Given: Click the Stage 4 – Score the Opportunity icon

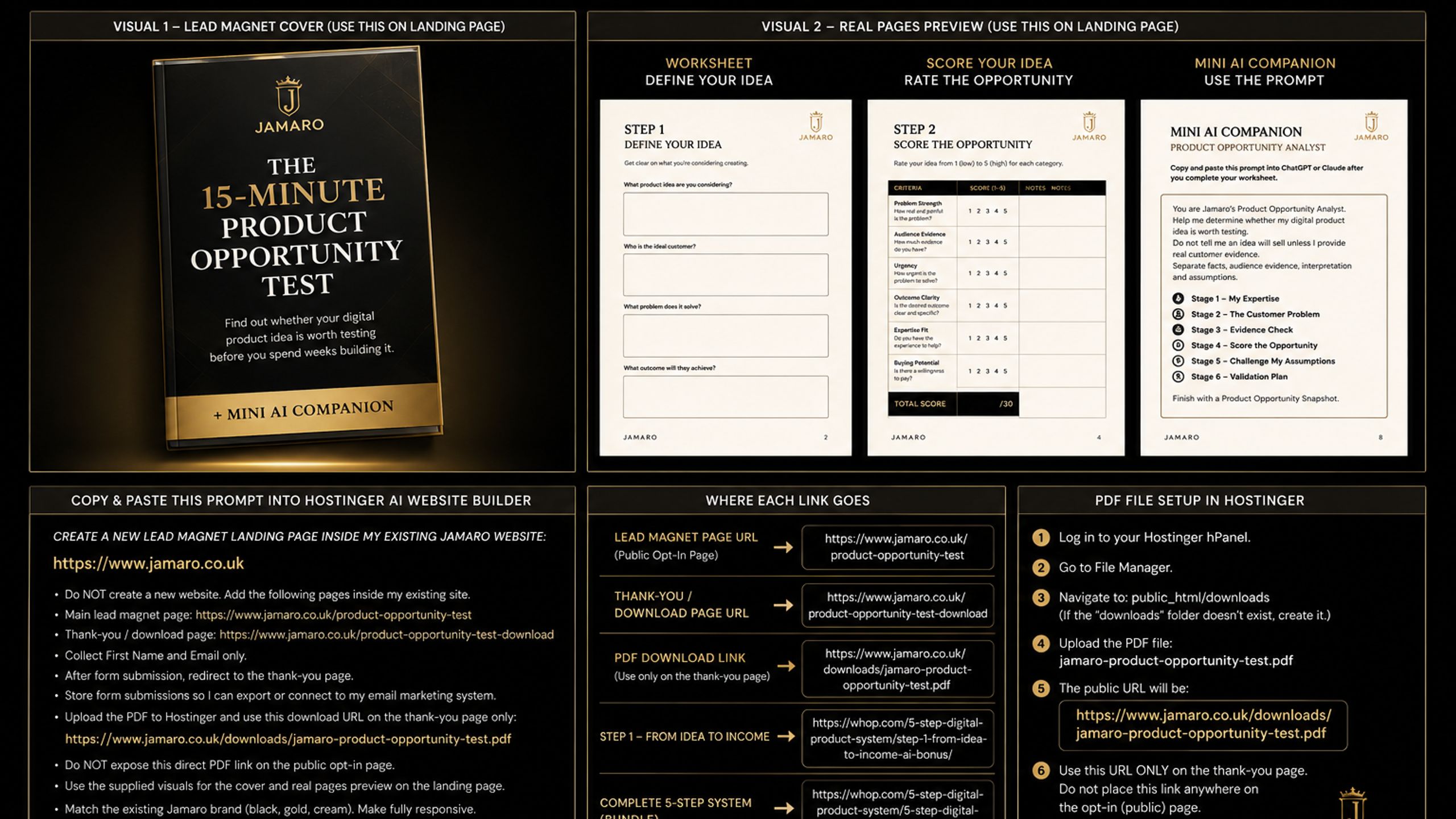Looking at the screenshot, I should pyautogui.click(x=1178, y=345).
